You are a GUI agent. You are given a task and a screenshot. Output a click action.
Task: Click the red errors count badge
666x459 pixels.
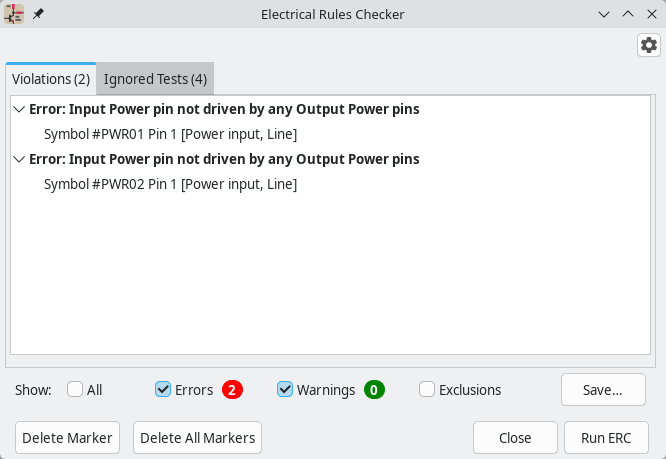(x=232, y=390)
